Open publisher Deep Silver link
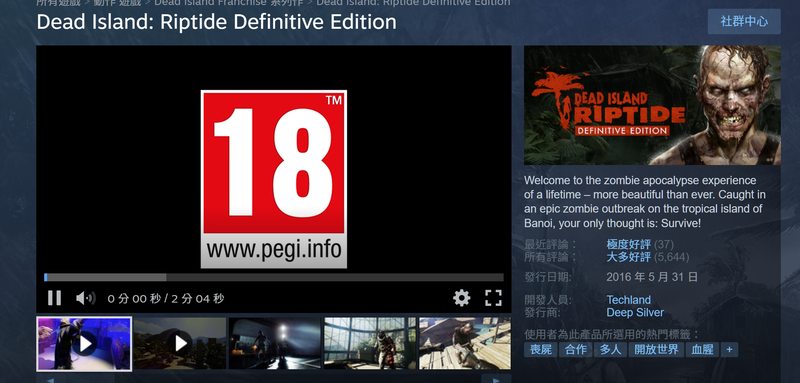Viewport: 800px width, 383px height. [x=635, y=312]
